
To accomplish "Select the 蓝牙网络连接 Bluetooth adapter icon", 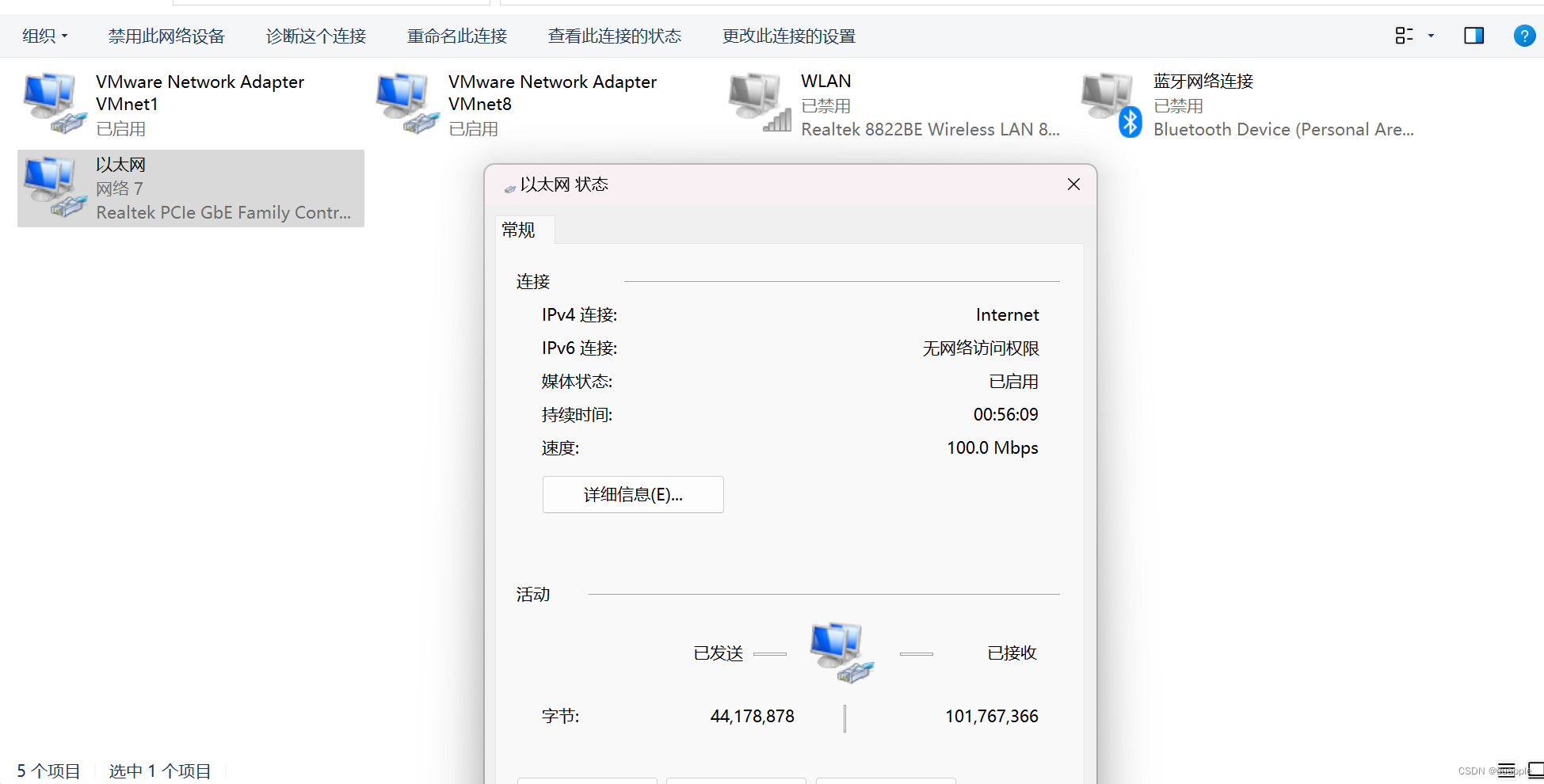I will point(1112,105).
